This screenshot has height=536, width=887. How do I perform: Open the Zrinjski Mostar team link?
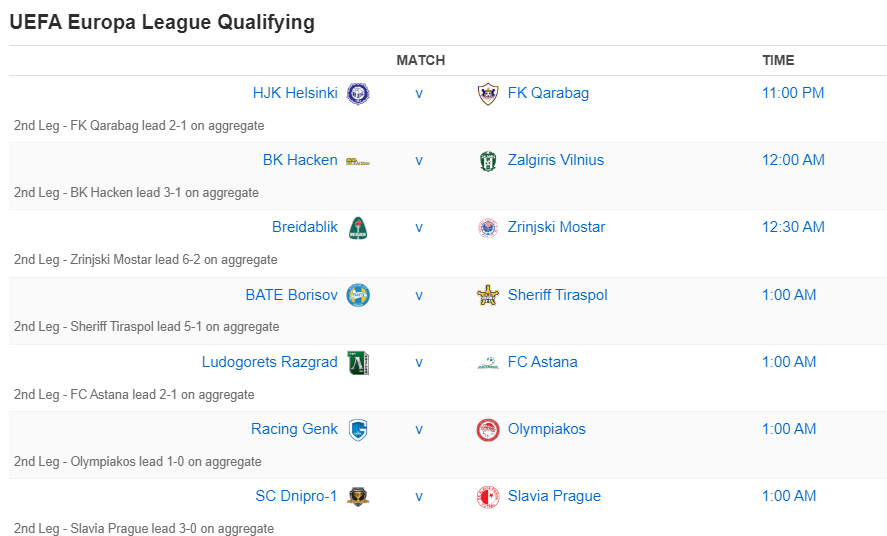[556, 227]
